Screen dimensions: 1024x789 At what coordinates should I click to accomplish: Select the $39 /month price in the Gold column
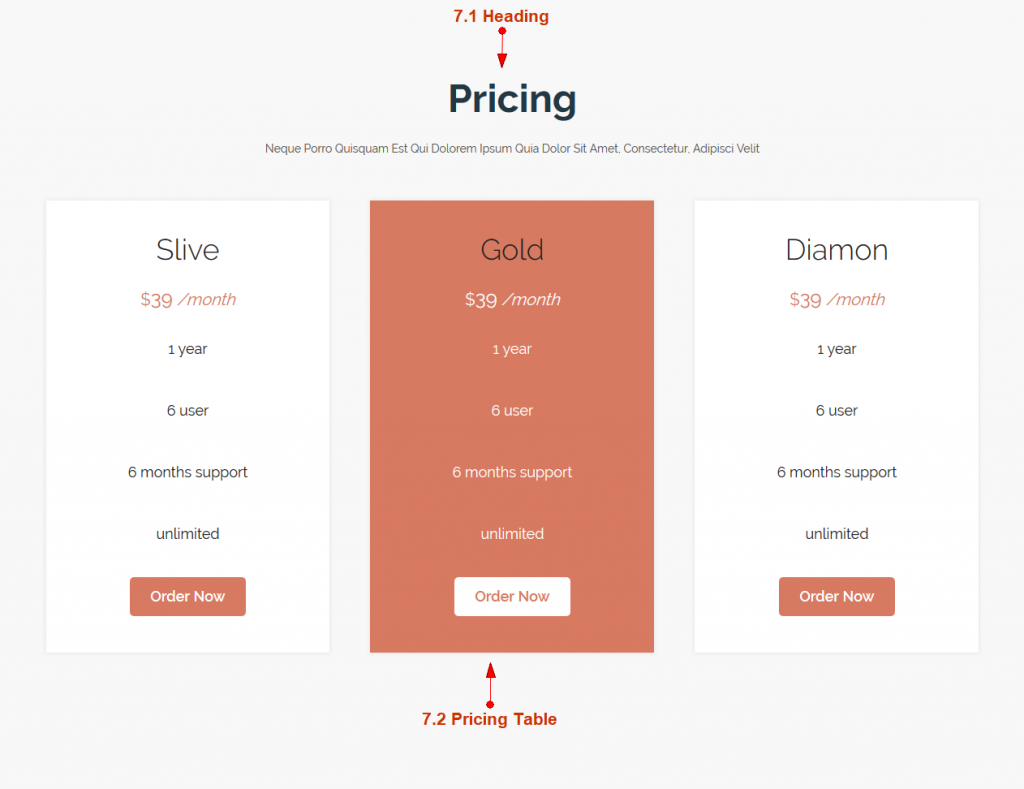pos(512,299)
